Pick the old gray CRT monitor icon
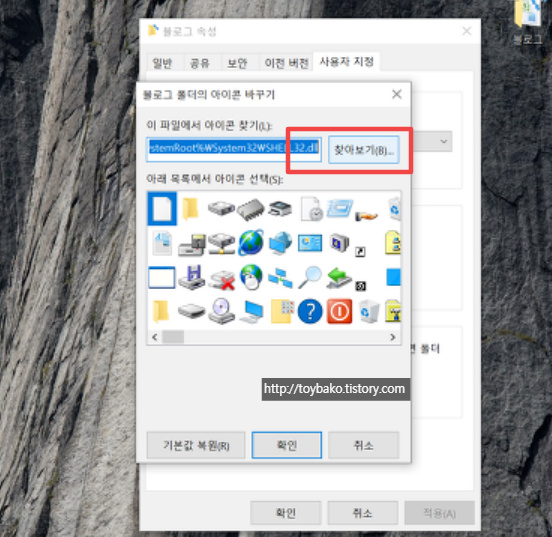Viewport: 552px width, 537px height. coord(339,243)
